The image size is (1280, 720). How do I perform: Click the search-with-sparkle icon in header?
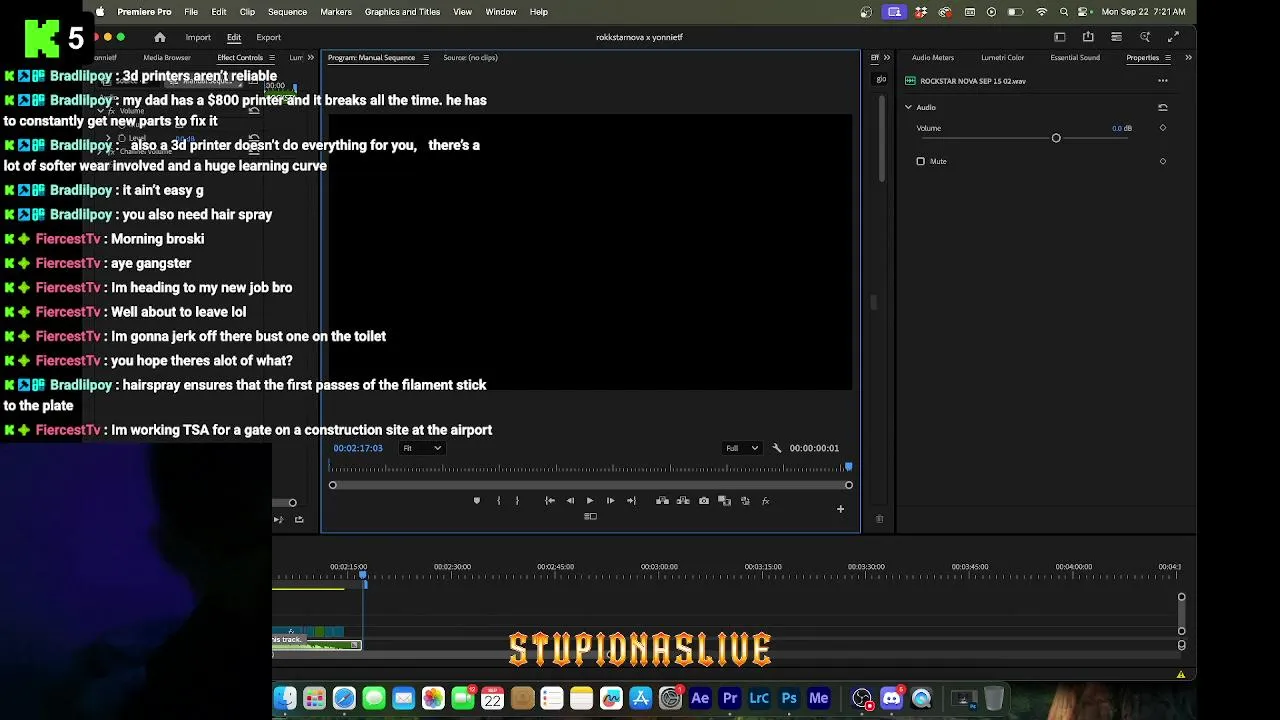click(x=1145, y=37)
